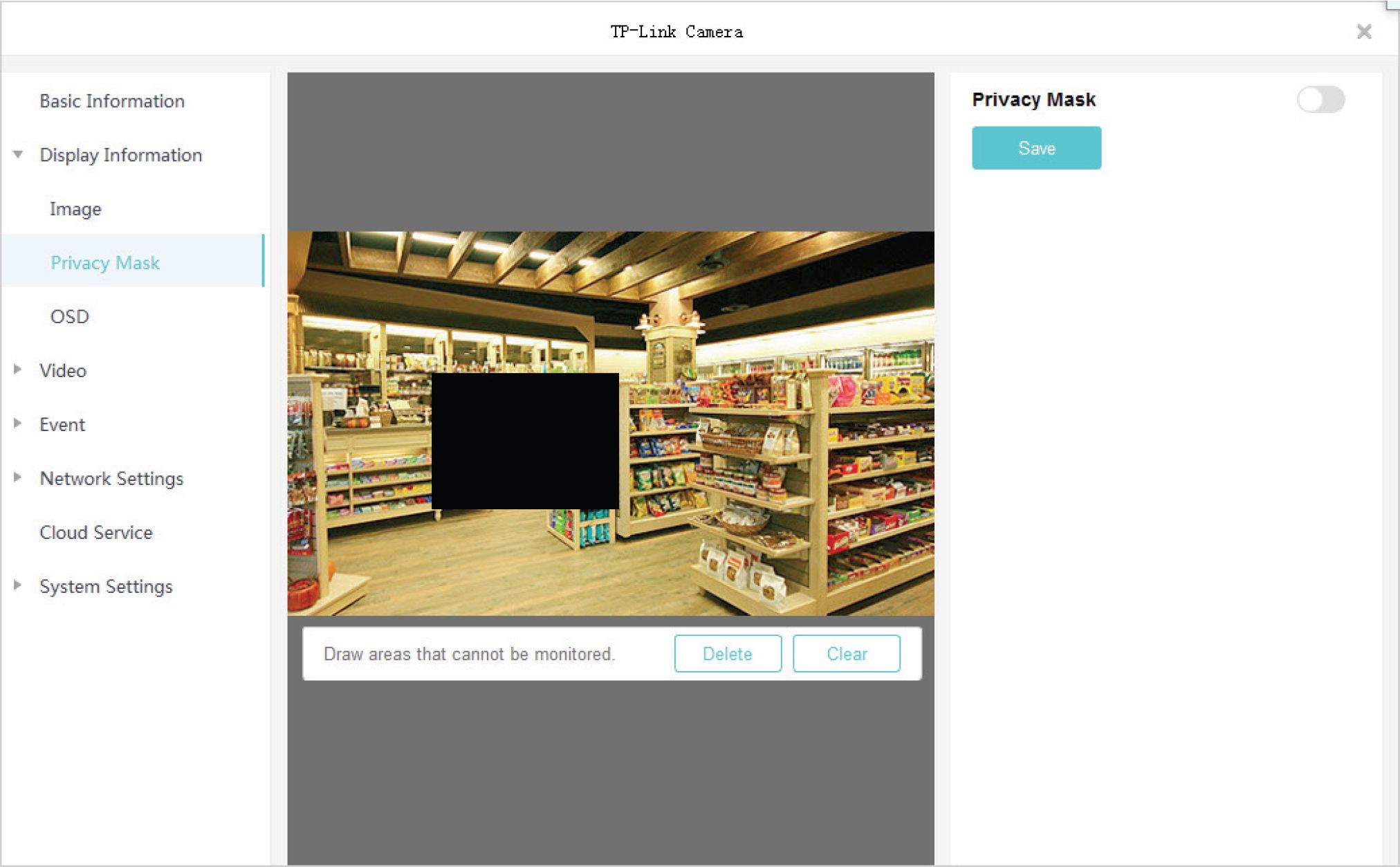Delete the selected mask area
This screenshot has height=867, width=1400.
(727, 654)
